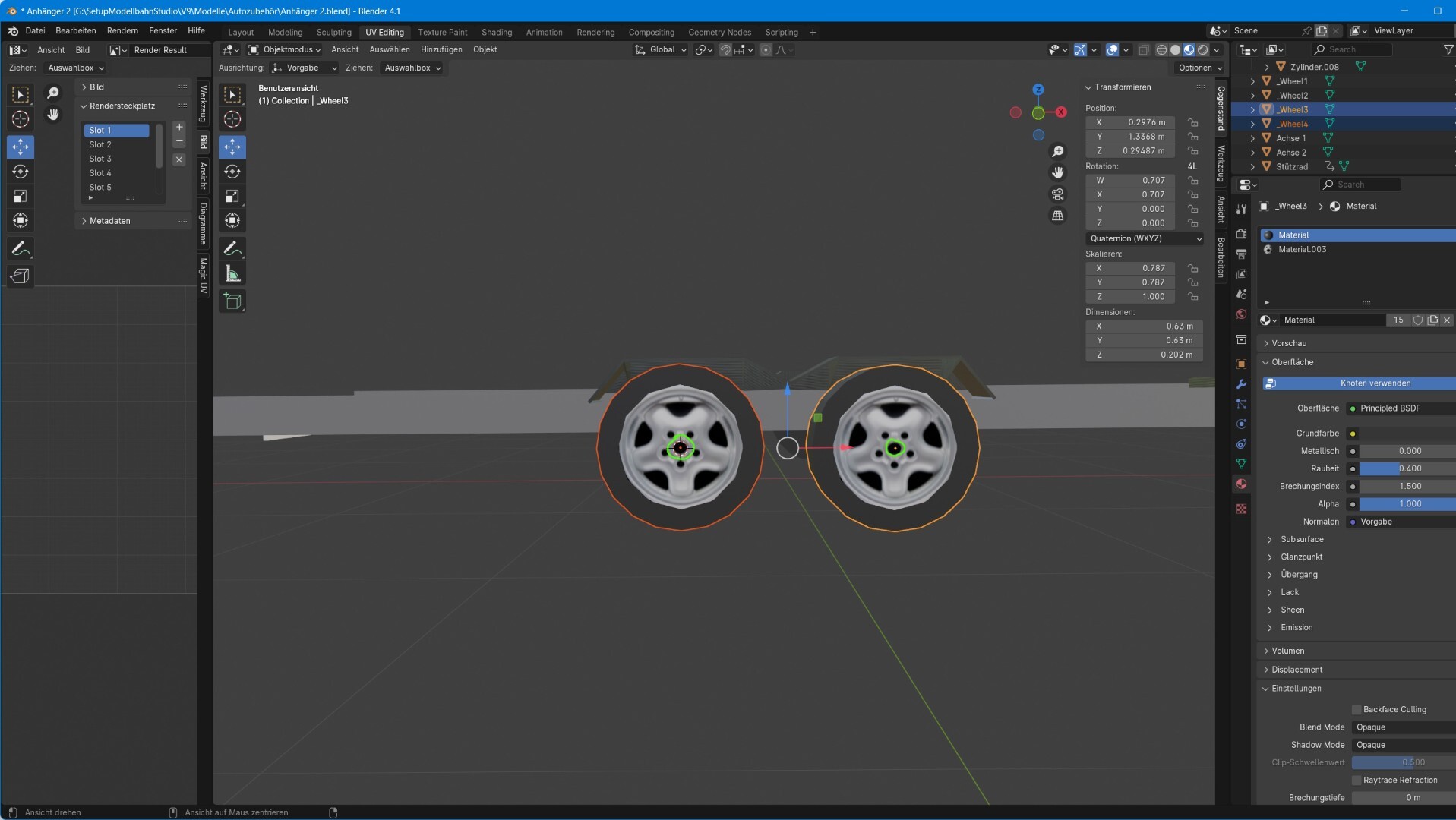Viewport: 1456px width, 820px height.
Task: Enable the Backface Culling checkbox
Action: pos(1356,709)
